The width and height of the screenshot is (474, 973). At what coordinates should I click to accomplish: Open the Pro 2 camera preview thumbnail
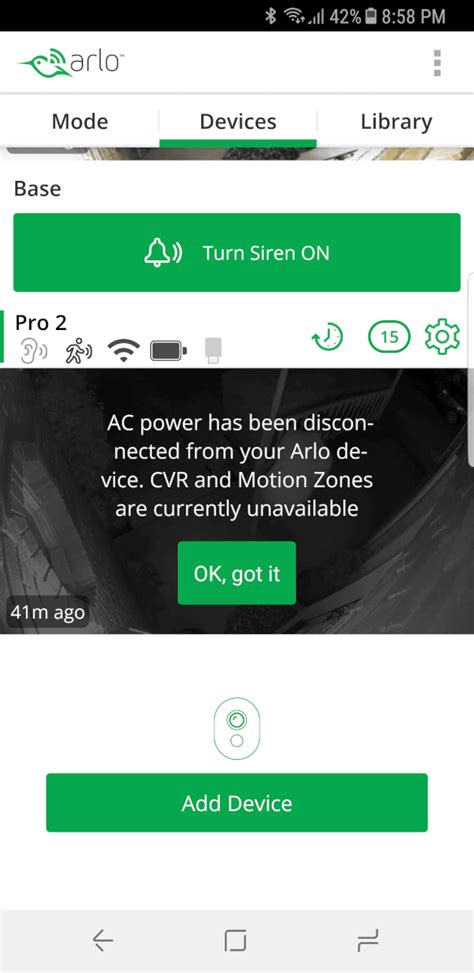click(x=237, y=501)
